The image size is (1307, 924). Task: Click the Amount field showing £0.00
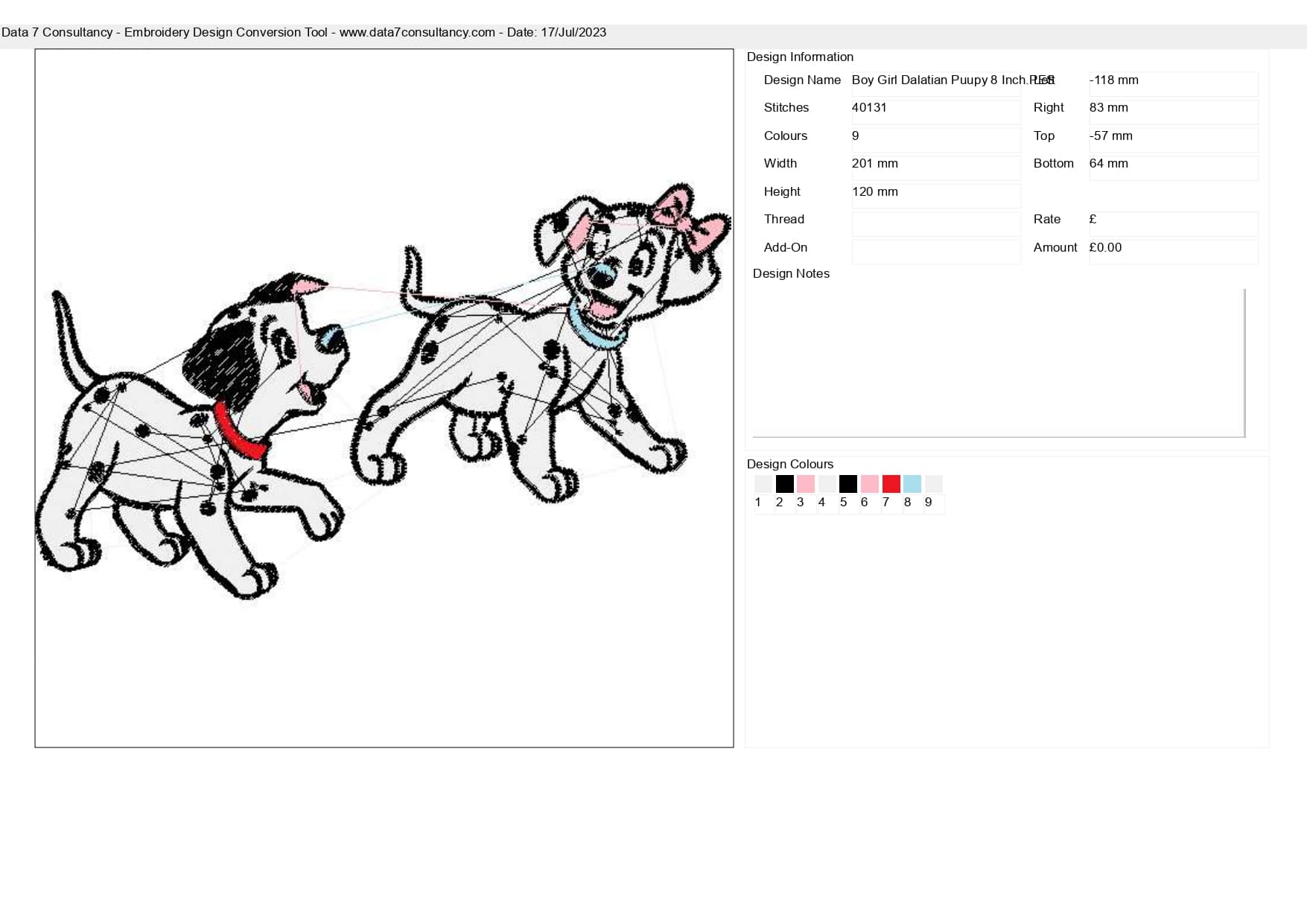tap(1174, 252)
